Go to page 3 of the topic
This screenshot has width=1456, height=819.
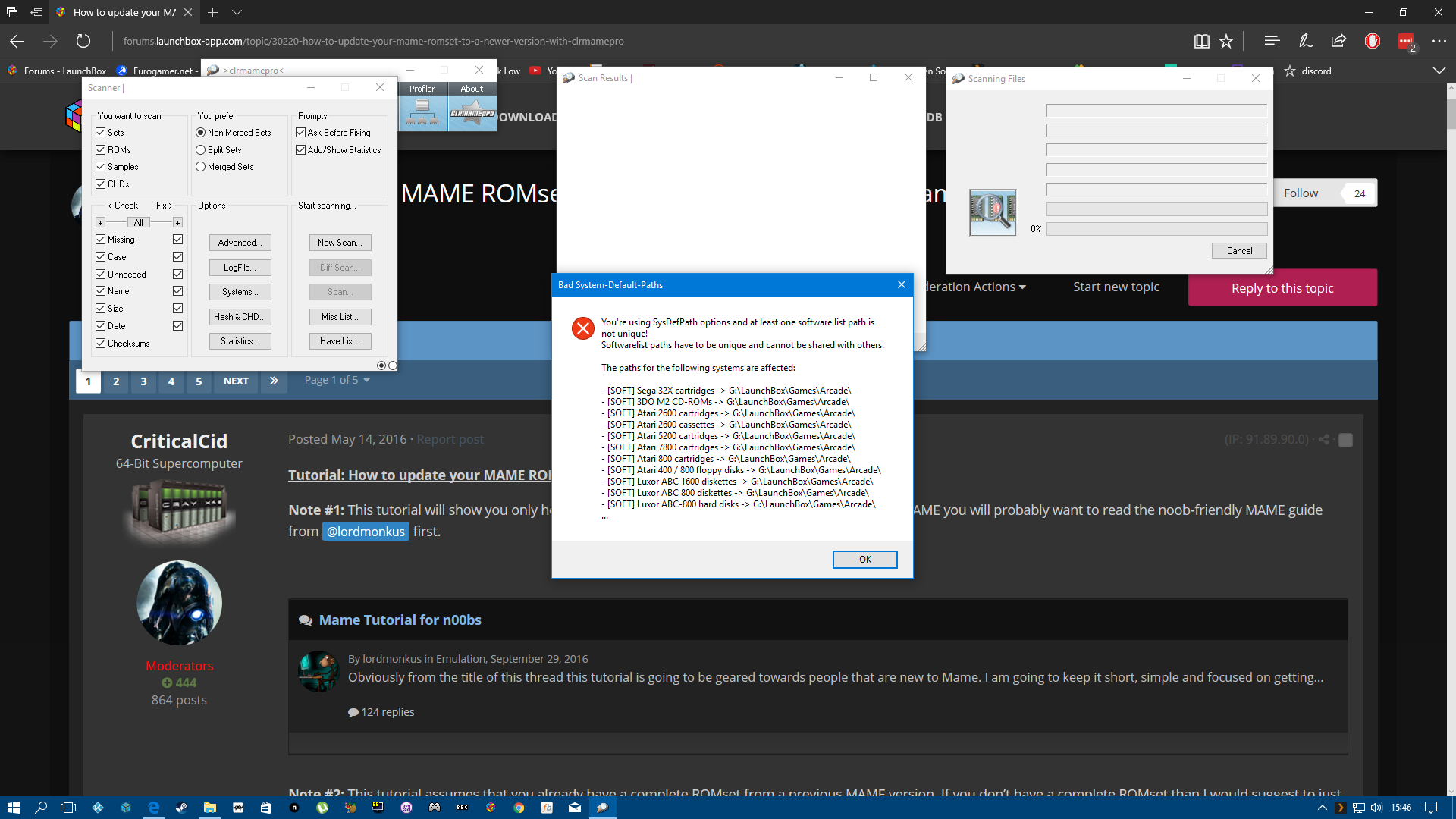coord(143,381)
